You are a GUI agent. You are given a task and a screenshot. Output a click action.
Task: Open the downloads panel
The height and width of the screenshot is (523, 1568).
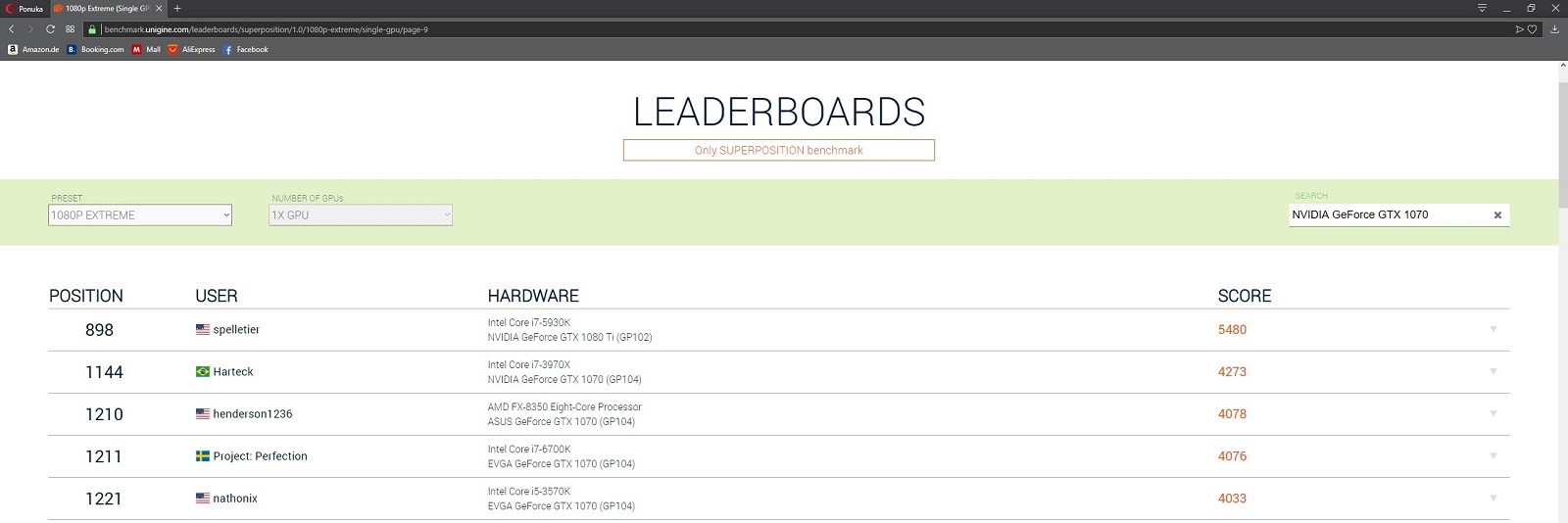[x=1555, y=29]
